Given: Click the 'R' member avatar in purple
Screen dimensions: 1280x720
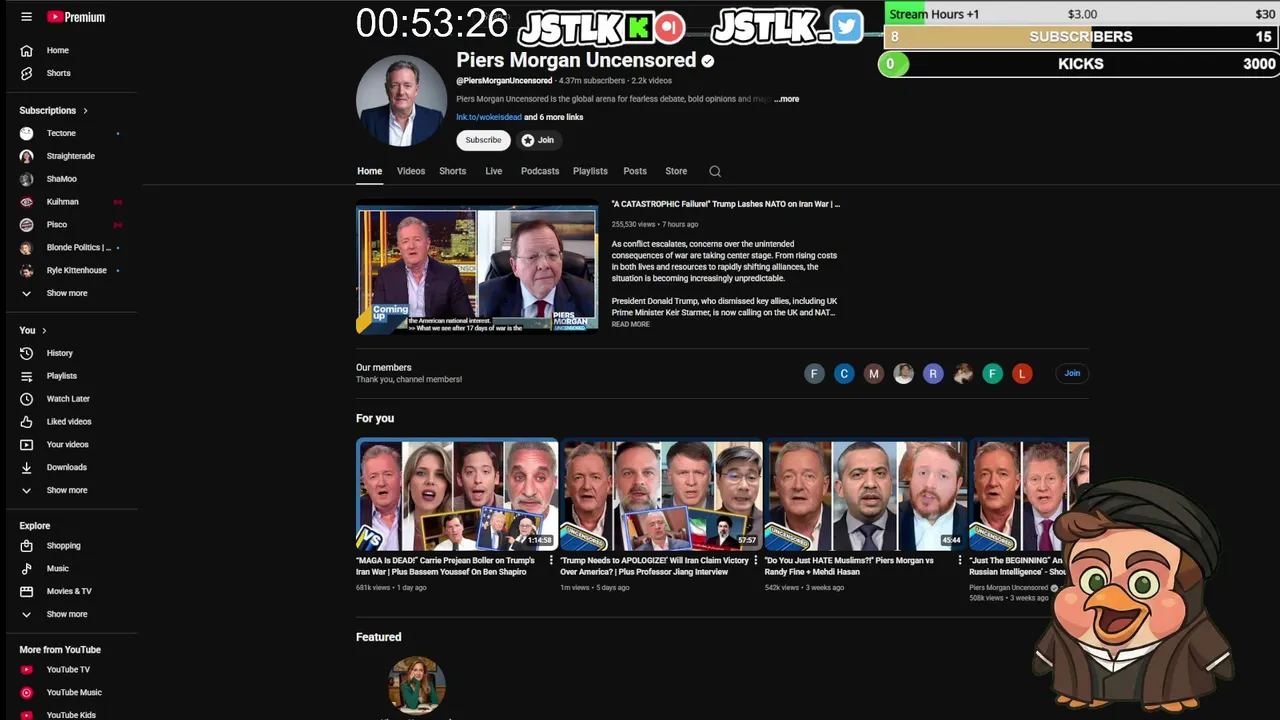Looking at the screenshot, I should click(933, 373).
